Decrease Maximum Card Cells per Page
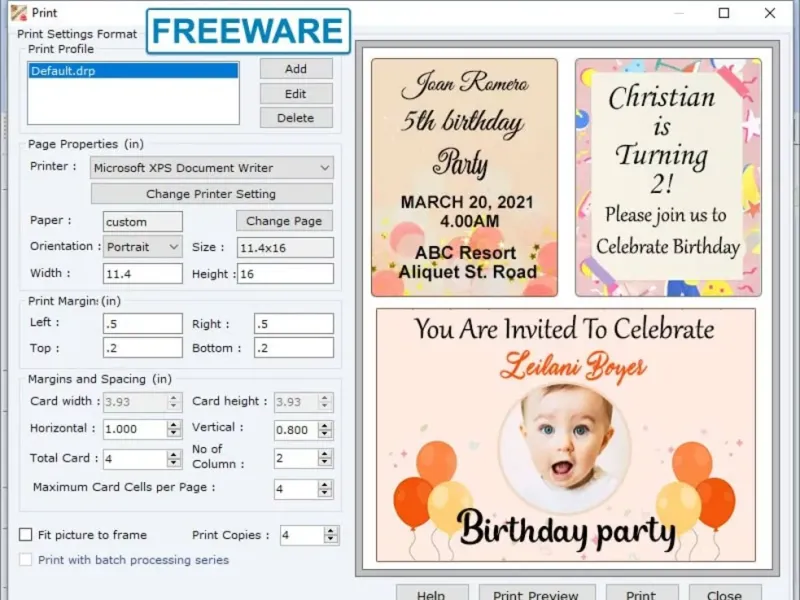This screenshot has height=600, width=800. (324, 493)
